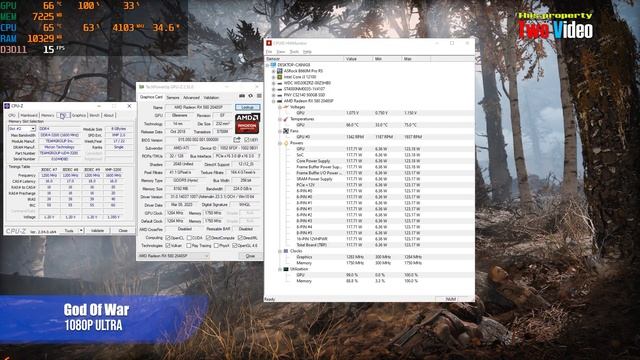This screenshot has width=640, height=360.
Task: Click the Voltages category icon in HWMonitor
Action: point(286,107)
